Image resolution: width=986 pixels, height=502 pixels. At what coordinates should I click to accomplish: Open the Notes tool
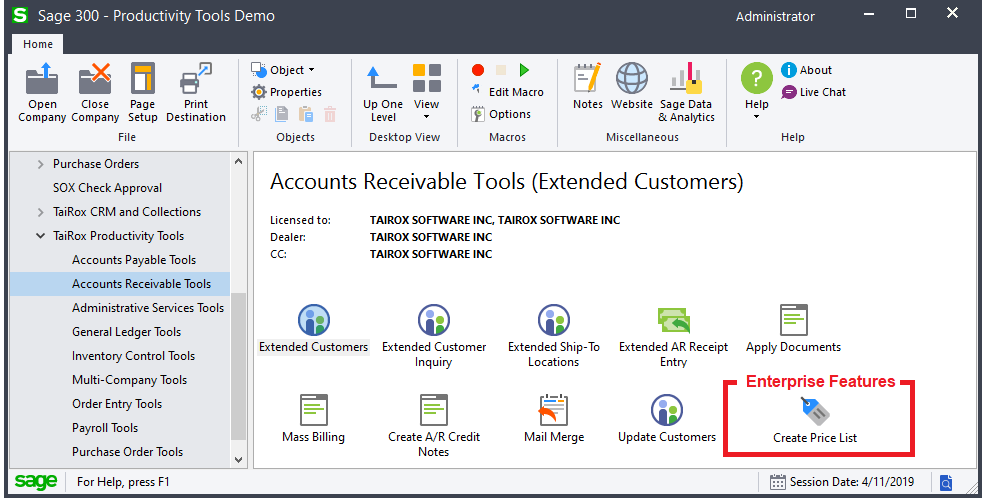[x=588, y=86]
